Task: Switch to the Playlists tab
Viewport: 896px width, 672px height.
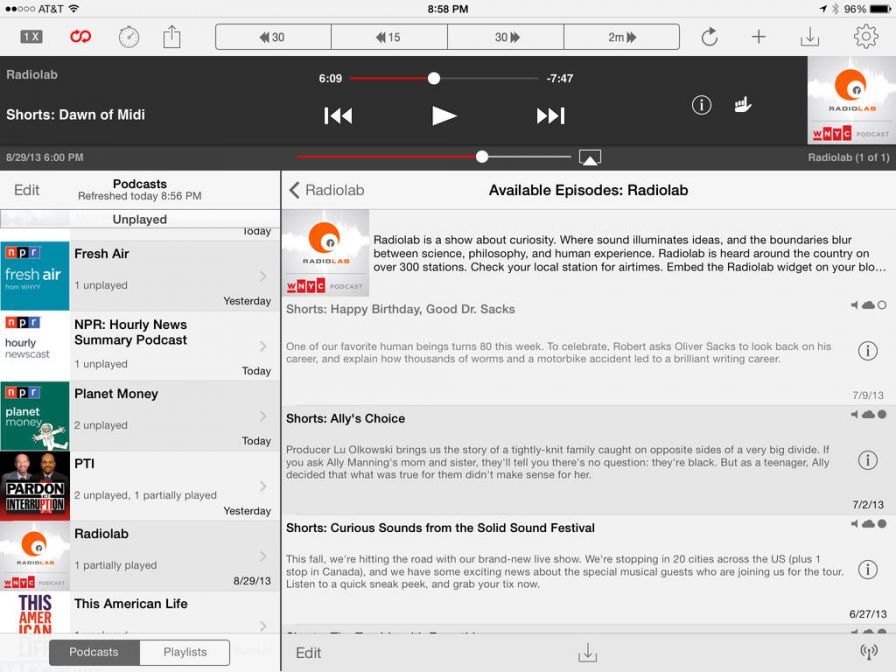Action: pyautogui.click(x=185, y=652)
